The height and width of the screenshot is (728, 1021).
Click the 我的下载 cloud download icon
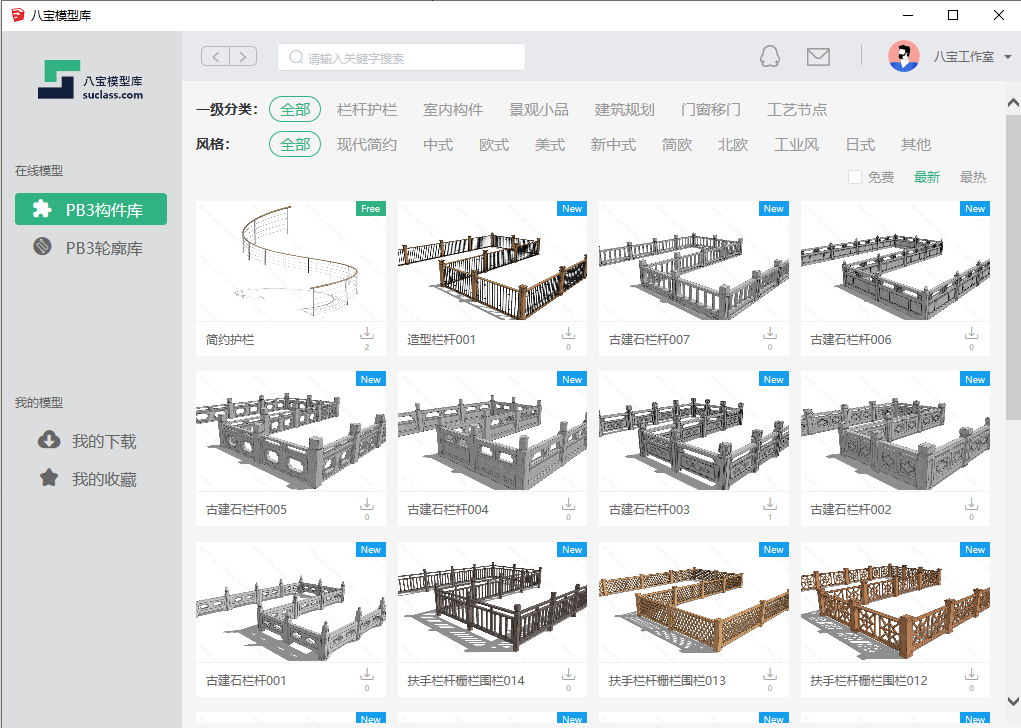49,440
